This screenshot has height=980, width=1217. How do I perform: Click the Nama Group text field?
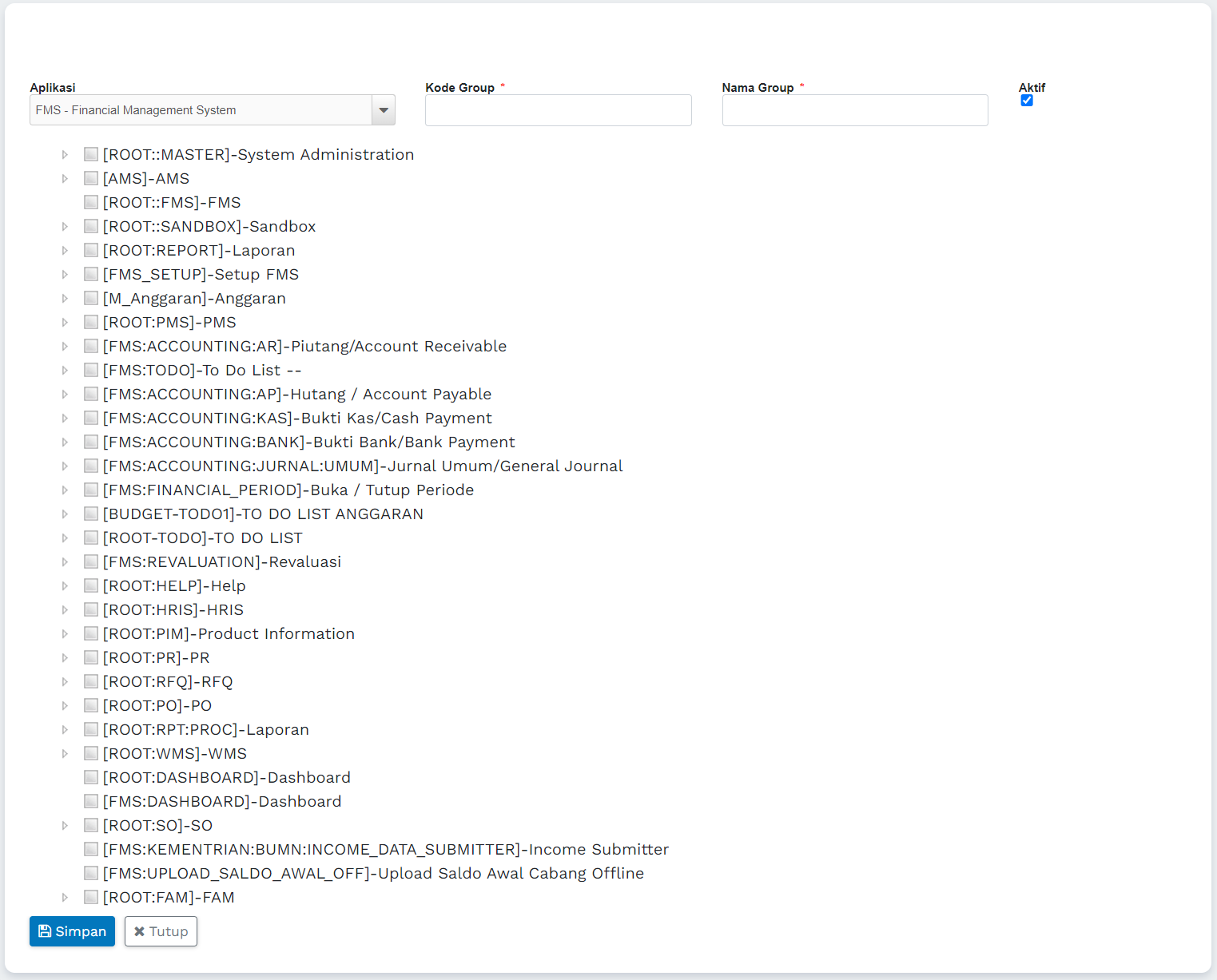coord(854,110)
